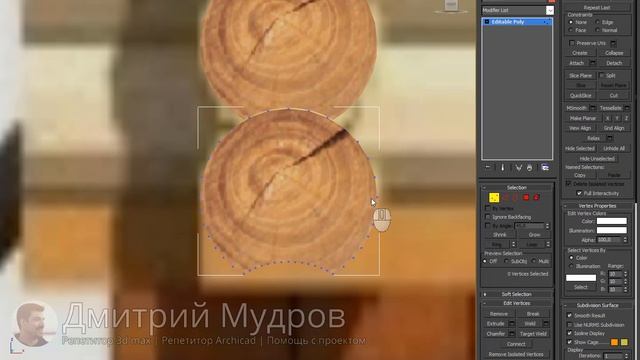This screenshot has width=640, height=360.
Task: Click Iterations spinner arrows
Action: (627, 356)
